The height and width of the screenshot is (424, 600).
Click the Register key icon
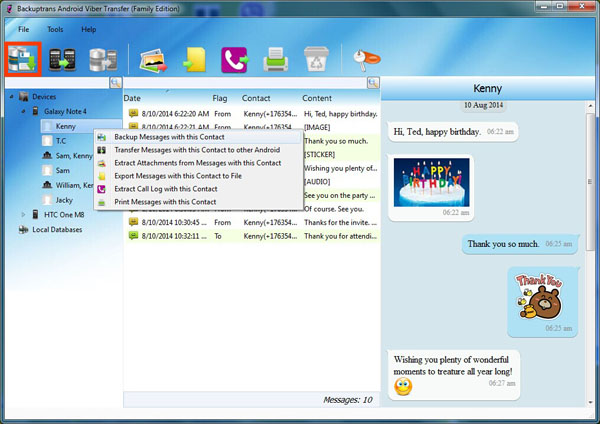[366, 59]
